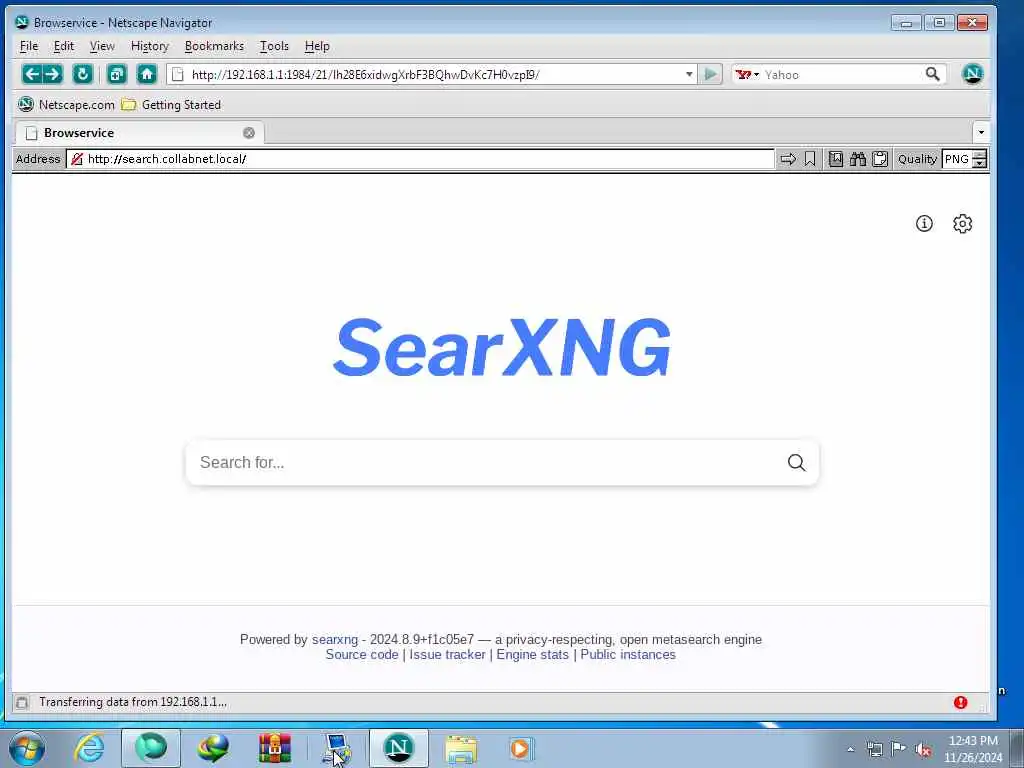
Task: Open the Bookmarks menu
Action: pyautogui.click(x=214, y=46)
